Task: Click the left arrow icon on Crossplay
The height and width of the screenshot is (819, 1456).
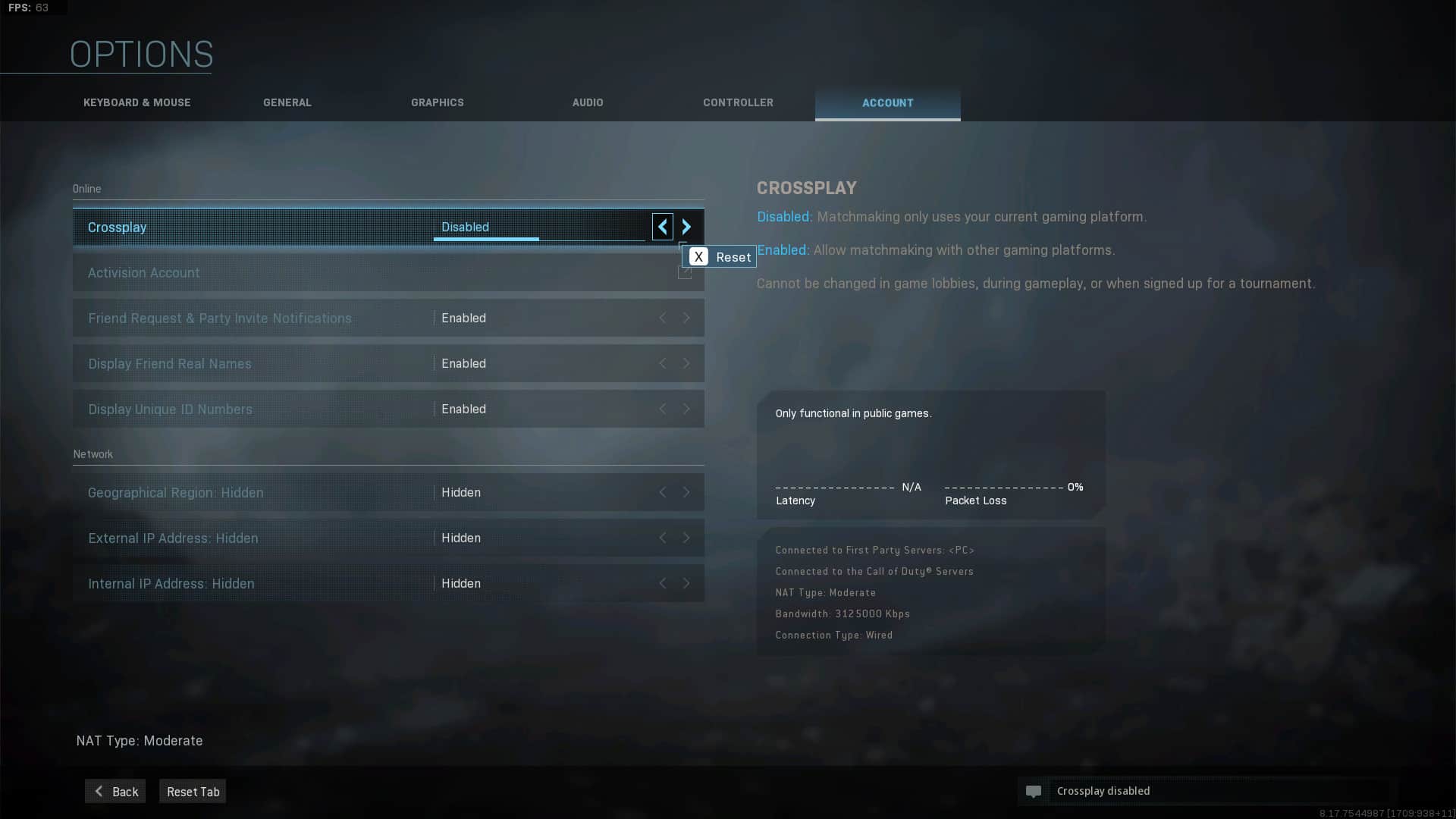Action: [x=662, y=226]
